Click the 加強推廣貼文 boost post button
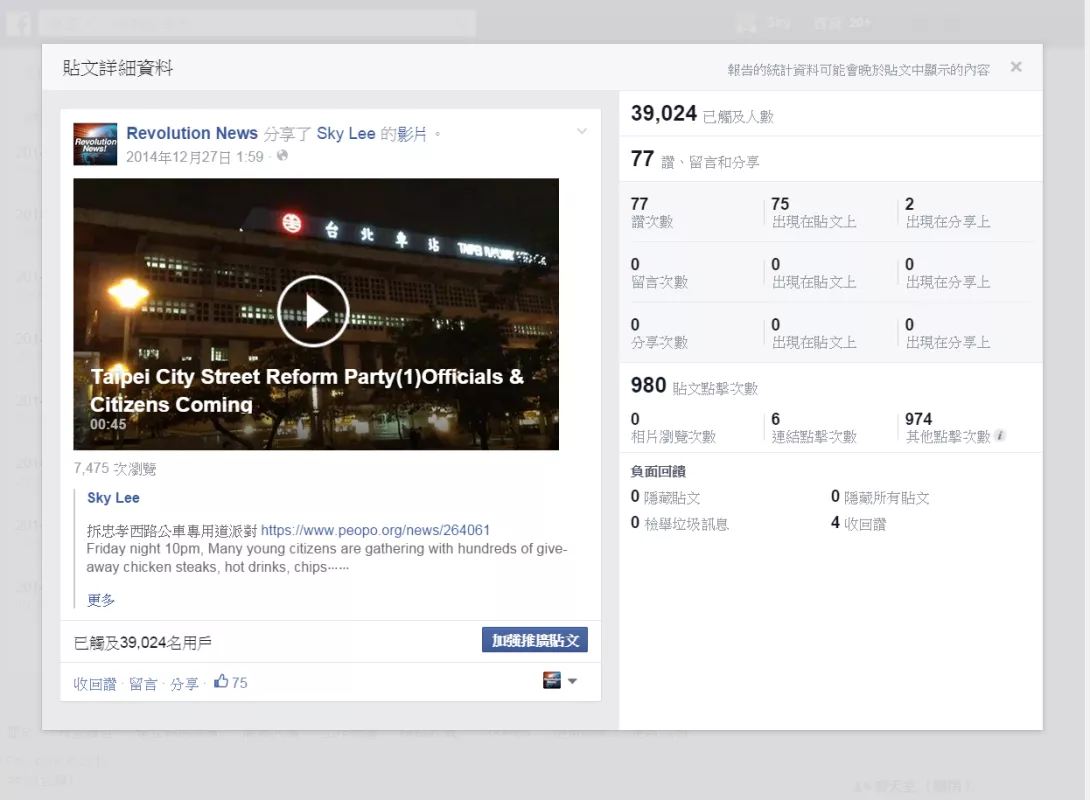 point(535,640)
